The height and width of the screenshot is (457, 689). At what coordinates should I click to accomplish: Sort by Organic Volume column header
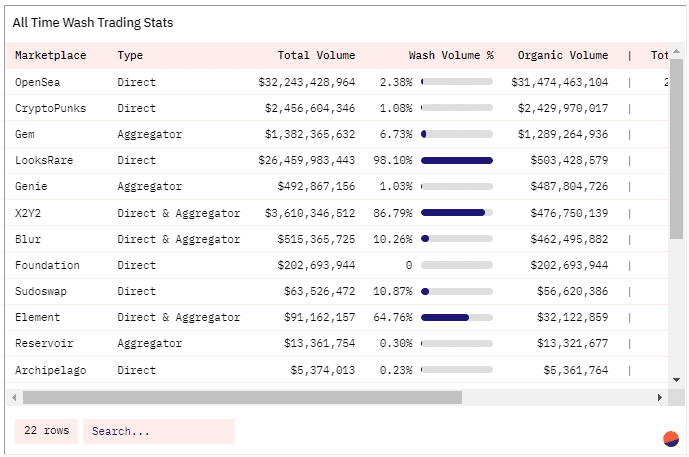(563, 55)
